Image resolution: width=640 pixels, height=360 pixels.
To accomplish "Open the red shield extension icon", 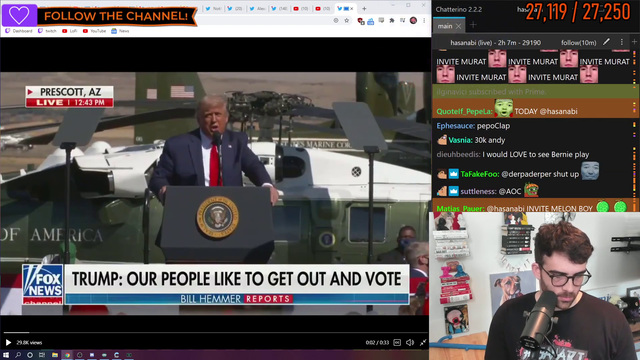I will 360,21.
